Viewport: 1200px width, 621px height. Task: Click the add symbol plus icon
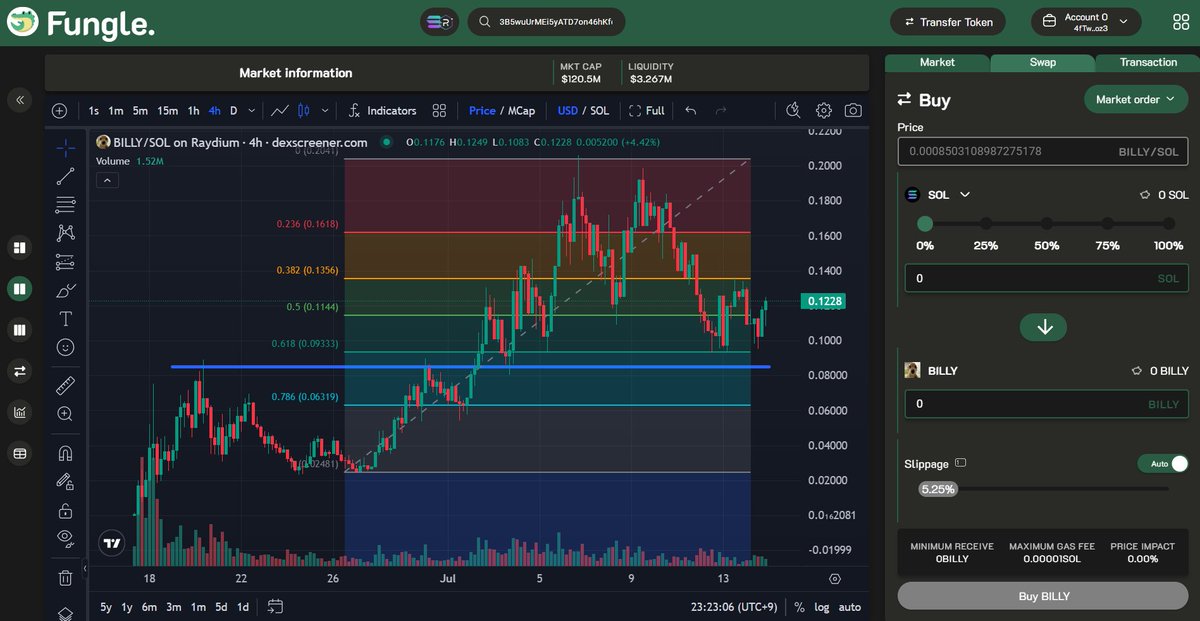tap(60, 111)
